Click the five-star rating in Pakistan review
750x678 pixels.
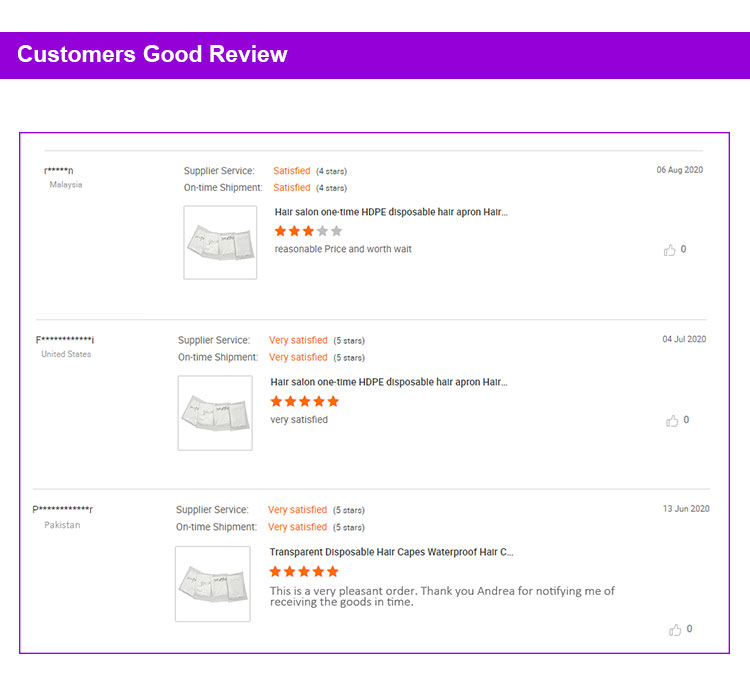coord(304,572)
